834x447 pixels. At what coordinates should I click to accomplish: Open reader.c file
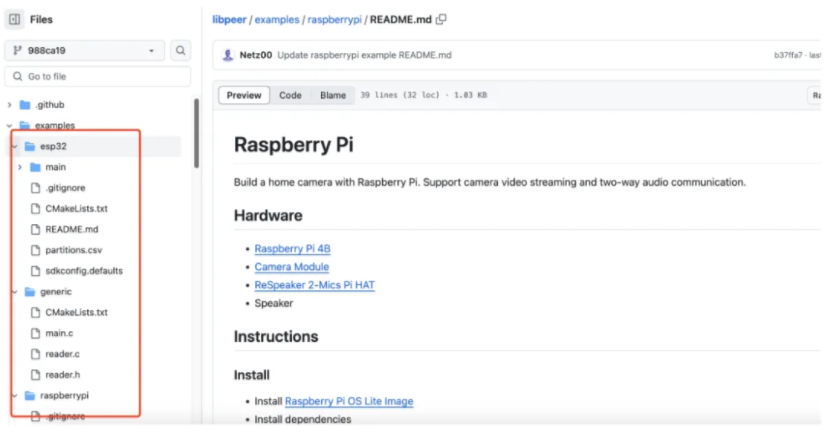(62, 354)
